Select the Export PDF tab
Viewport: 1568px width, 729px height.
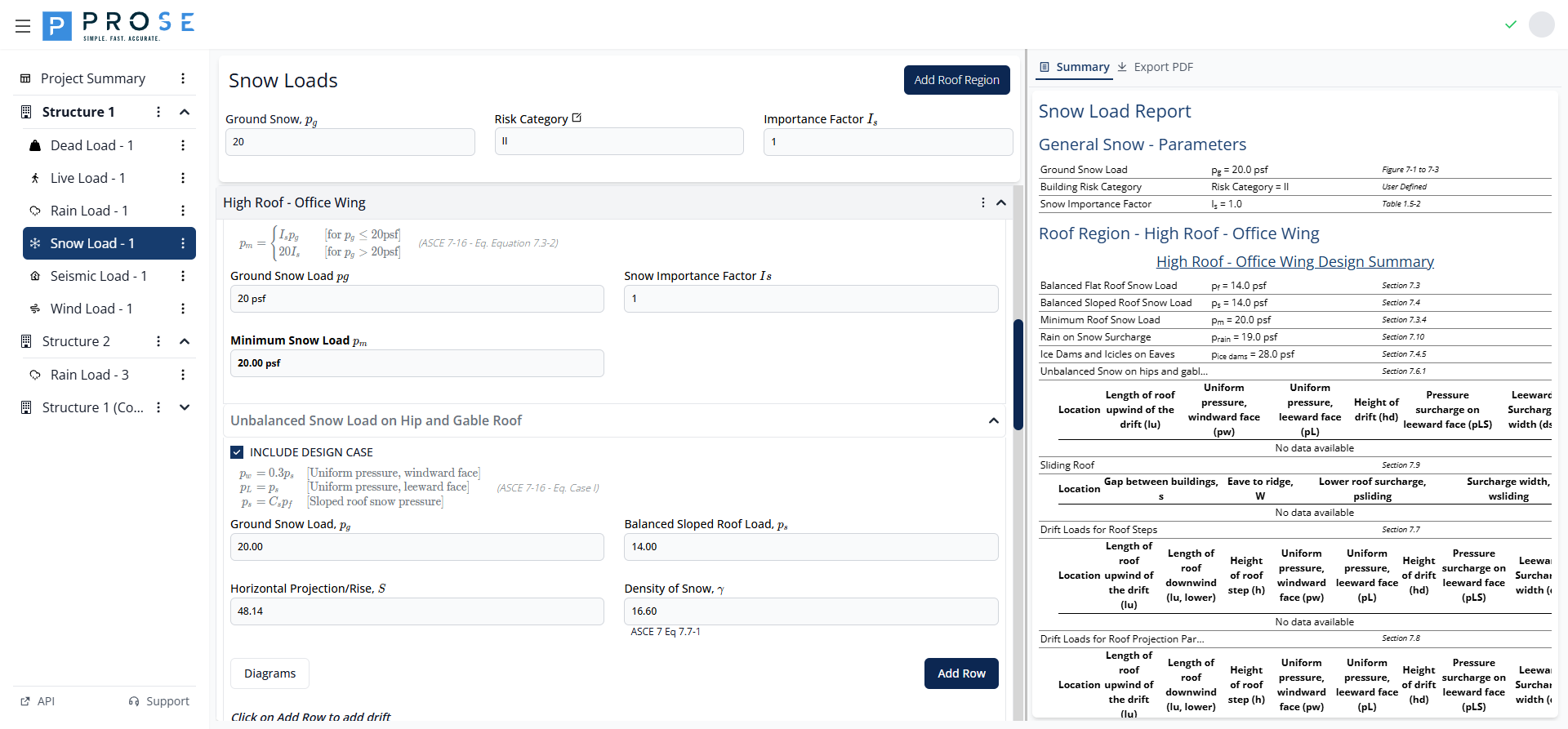click(1156, 67)
